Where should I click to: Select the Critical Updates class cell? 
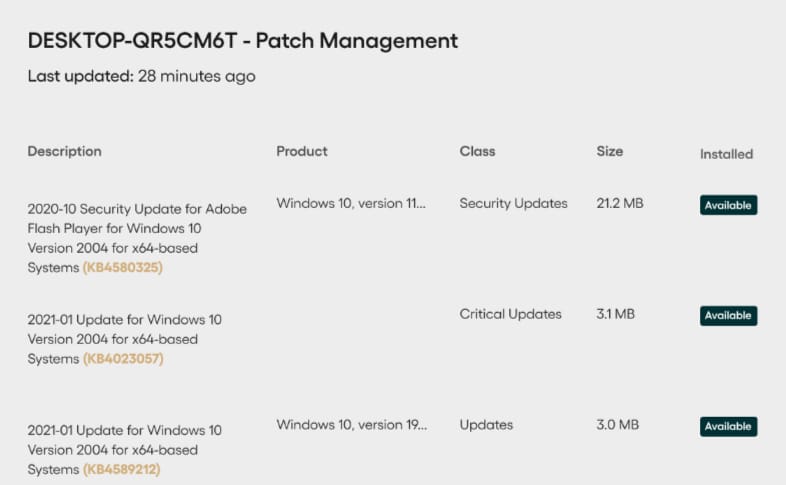[510, 314]
